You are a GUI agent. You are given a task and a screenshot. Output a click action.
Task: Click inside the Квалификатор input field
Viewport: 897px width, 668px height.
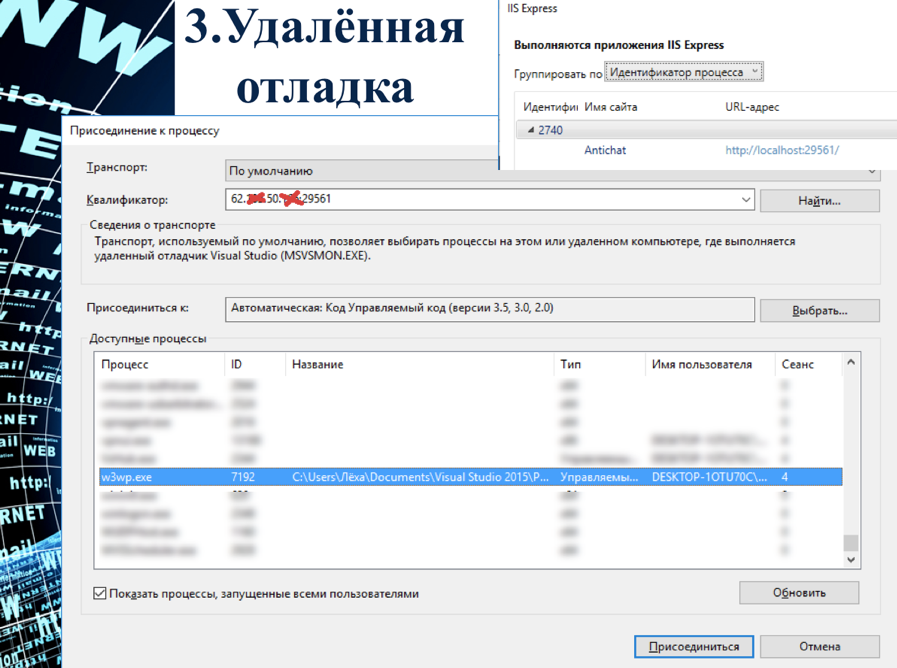(400, 199)
